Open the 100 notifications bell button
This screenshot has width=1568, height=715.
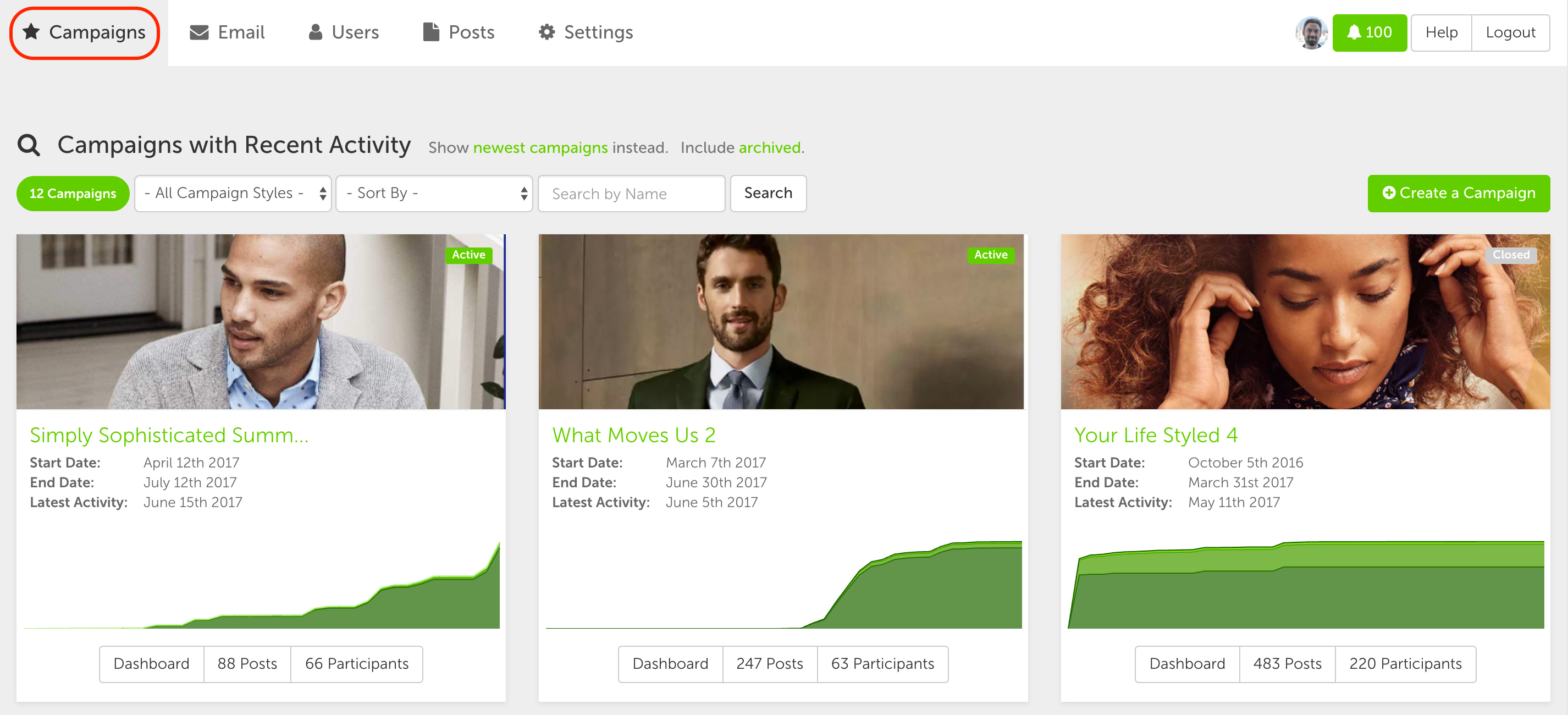(1369, 33)
